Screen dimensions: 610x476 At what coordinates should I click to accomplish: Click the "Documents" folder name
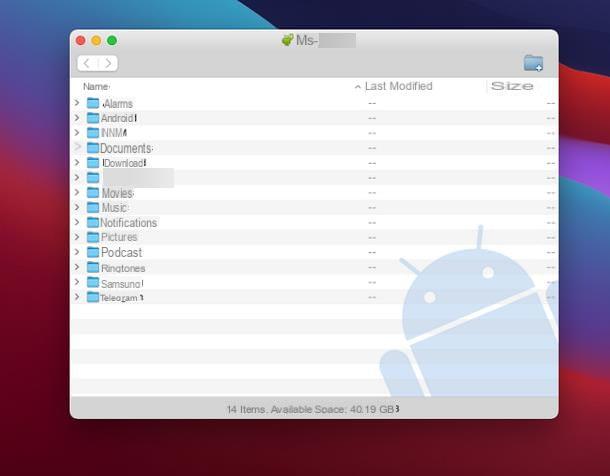(x=126, y=148)
